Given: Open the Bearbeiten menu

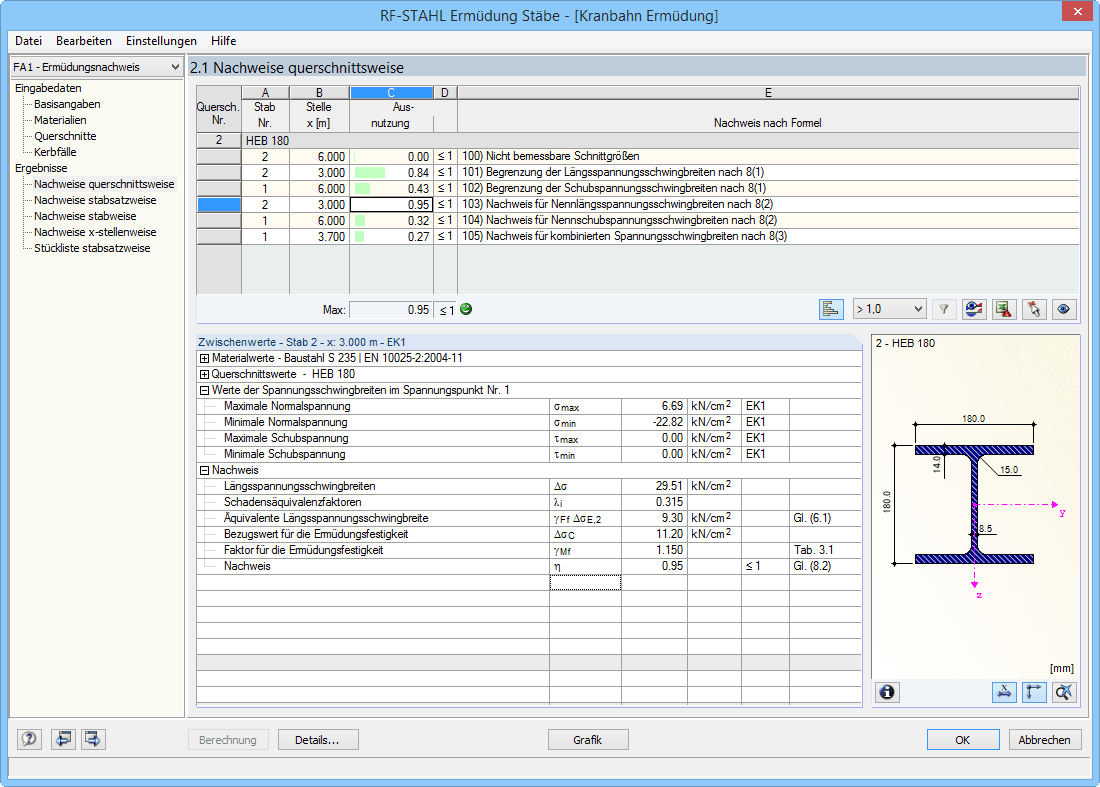Looking at the screenshot, I should click(x=83, y=41).
